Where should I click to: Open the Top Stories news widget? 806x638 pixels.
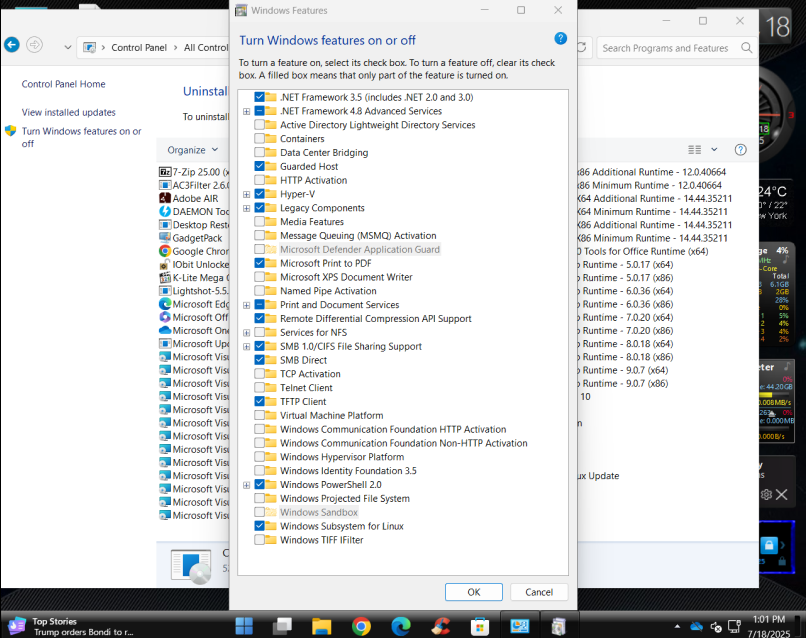pos(72,626)
